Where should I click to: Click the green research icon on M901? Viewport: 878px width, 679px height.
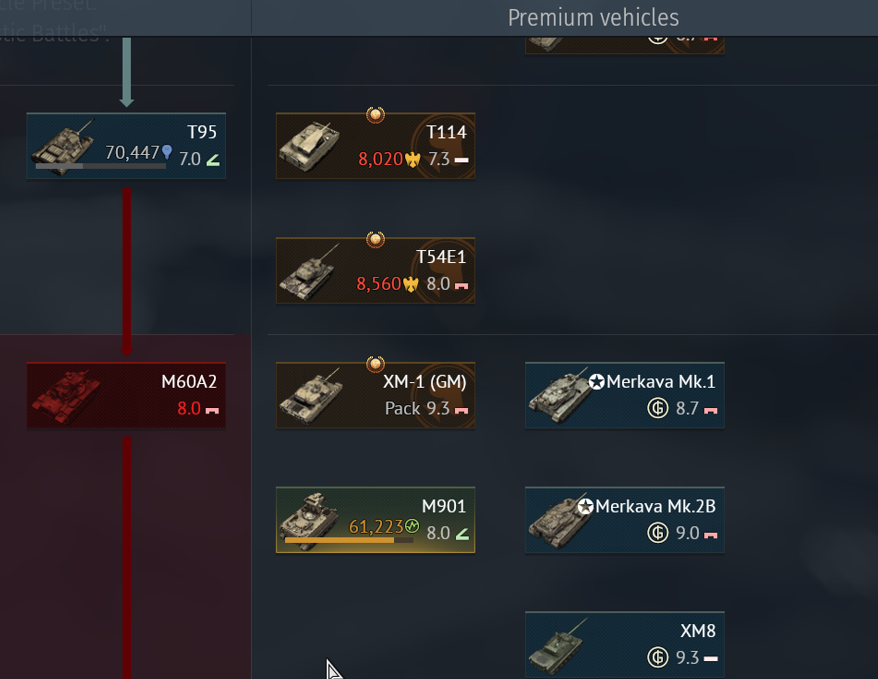coord(412,526)
